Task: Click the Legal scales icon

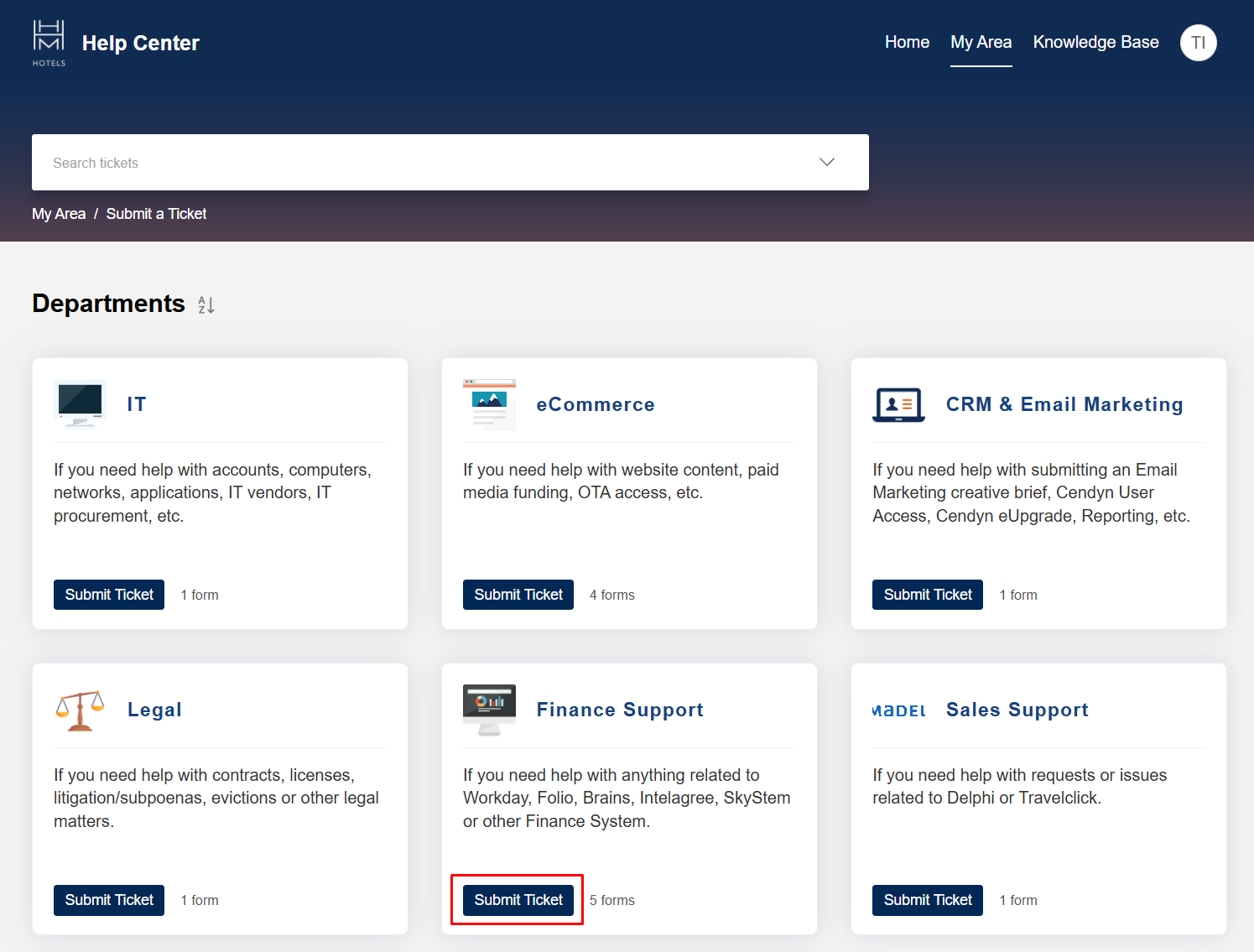Action: (x=80, y=710)
